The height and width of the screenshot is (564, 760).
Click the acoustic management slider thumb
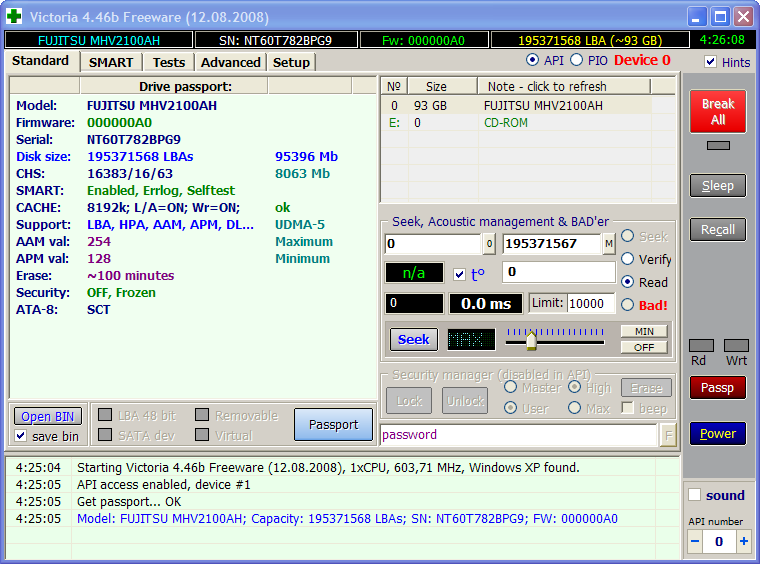pyautogui.click(x=531, y=340)
